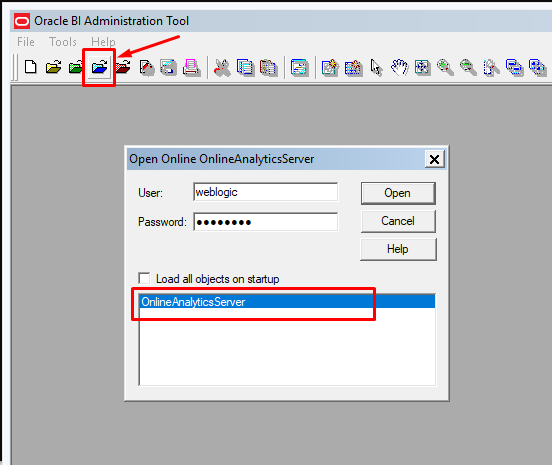The image size is (552, 465).
Task: Click the User input field
Action: [265, 192]
